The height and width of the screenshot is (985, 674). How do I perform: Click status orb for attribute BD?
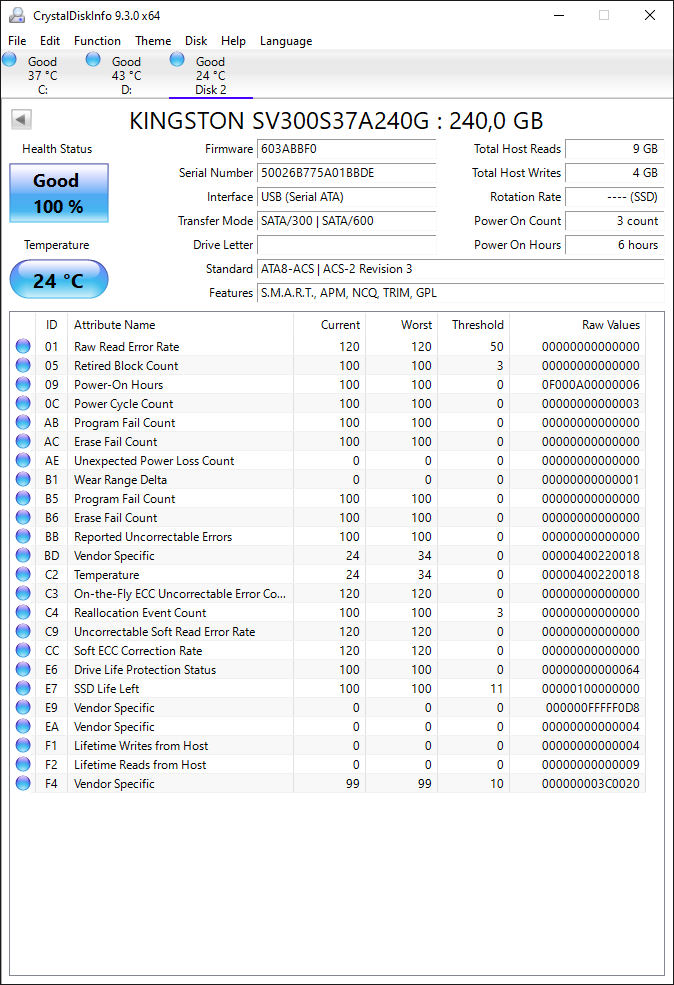[x=23, y=555]
